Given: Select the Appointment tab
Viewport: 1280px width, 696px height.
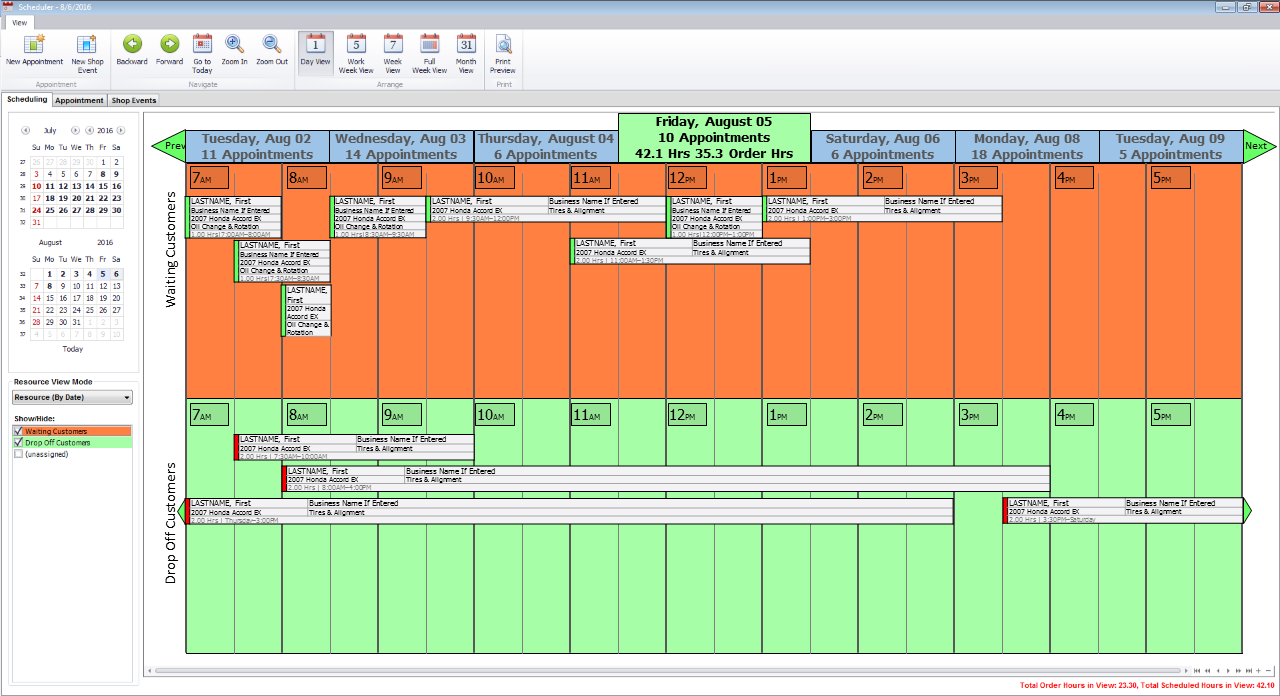Looking at the screenshot, I should (x=79, y=100).
